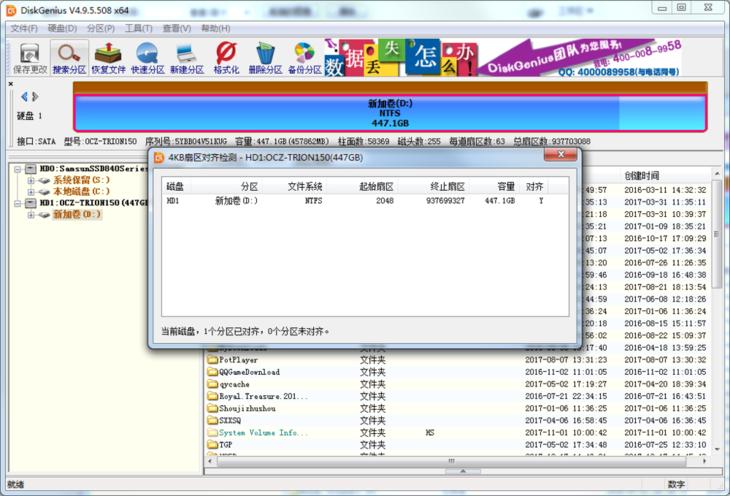Screen dimensions: 730x496
Task: Click the 起始扇区 column header in dialog
Action: [x=361, y=187]
